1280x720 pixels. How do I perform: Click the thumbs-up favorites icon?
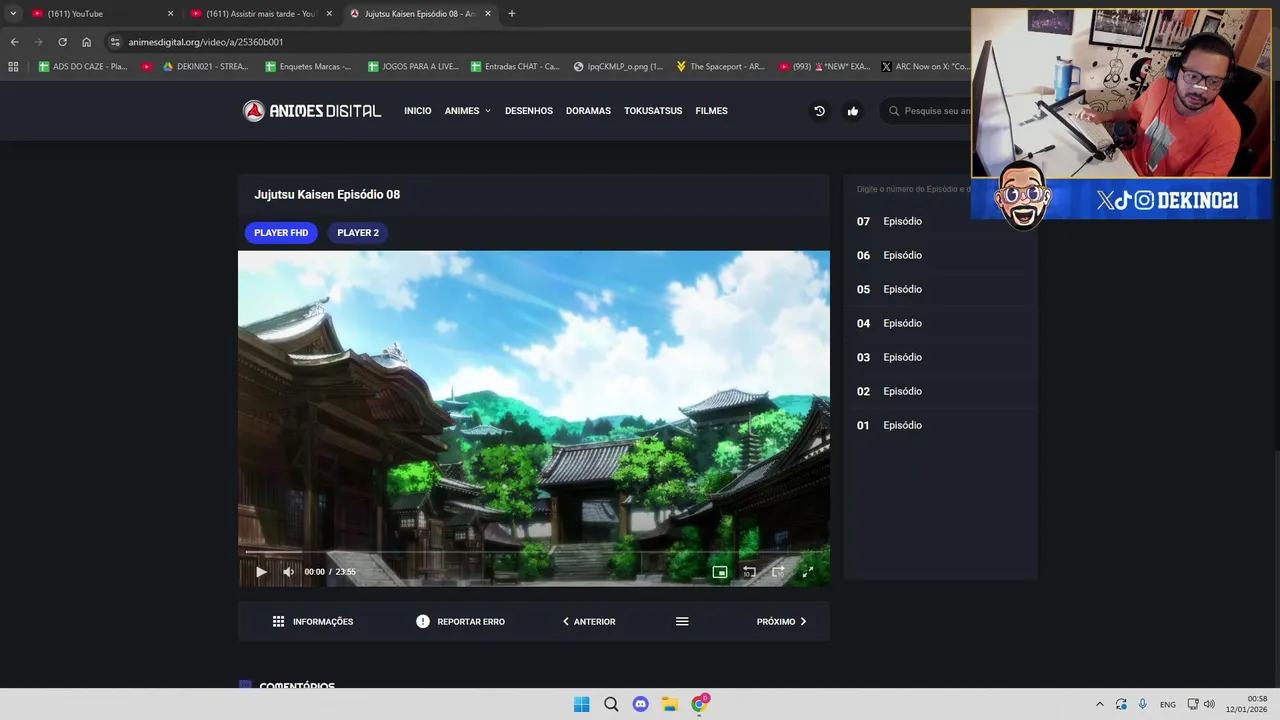pos(853,111)
